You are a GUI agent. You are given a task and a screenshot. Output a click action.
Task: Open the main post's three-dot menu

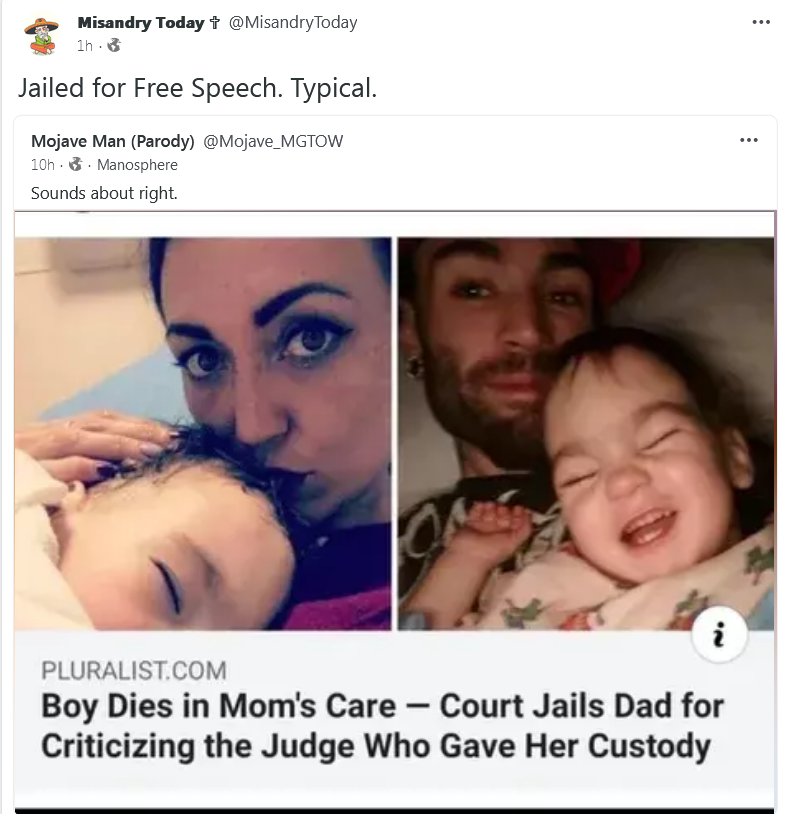click(x=761, y=22)
